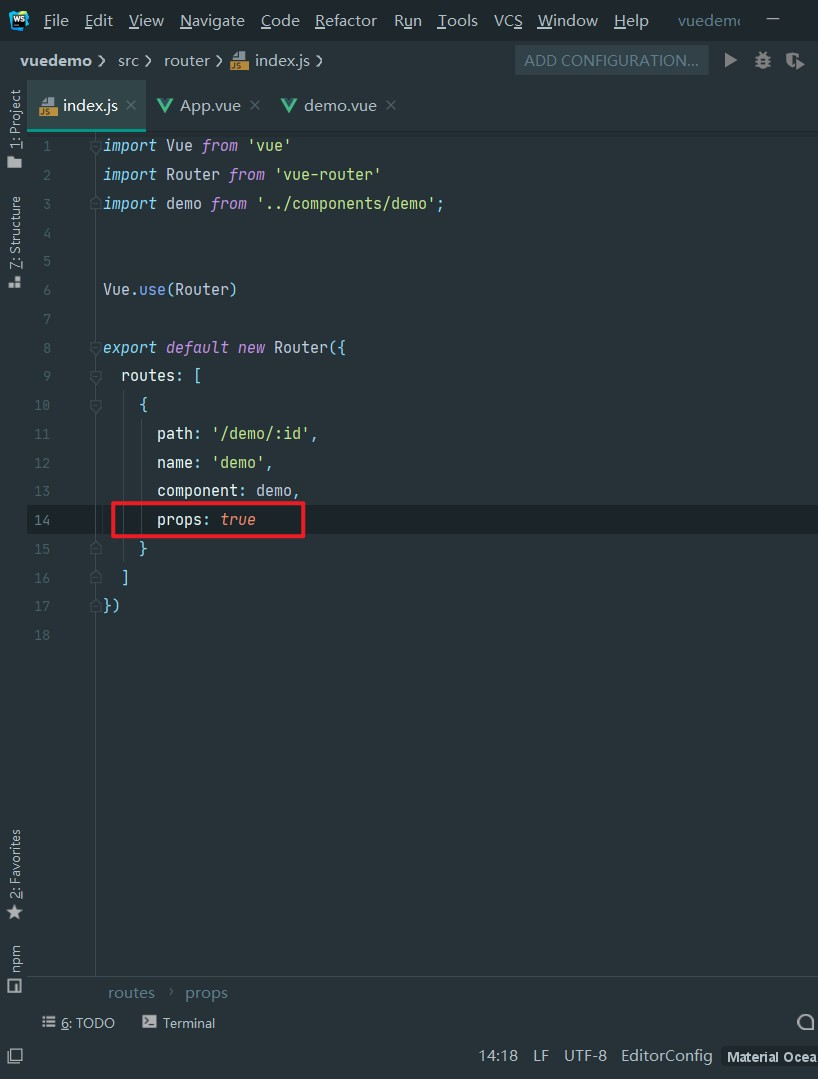Image resolution: width=818 pixels, height=1079 pixels.
Task: Open the Help menu
Action: click(x=631, y=21)
